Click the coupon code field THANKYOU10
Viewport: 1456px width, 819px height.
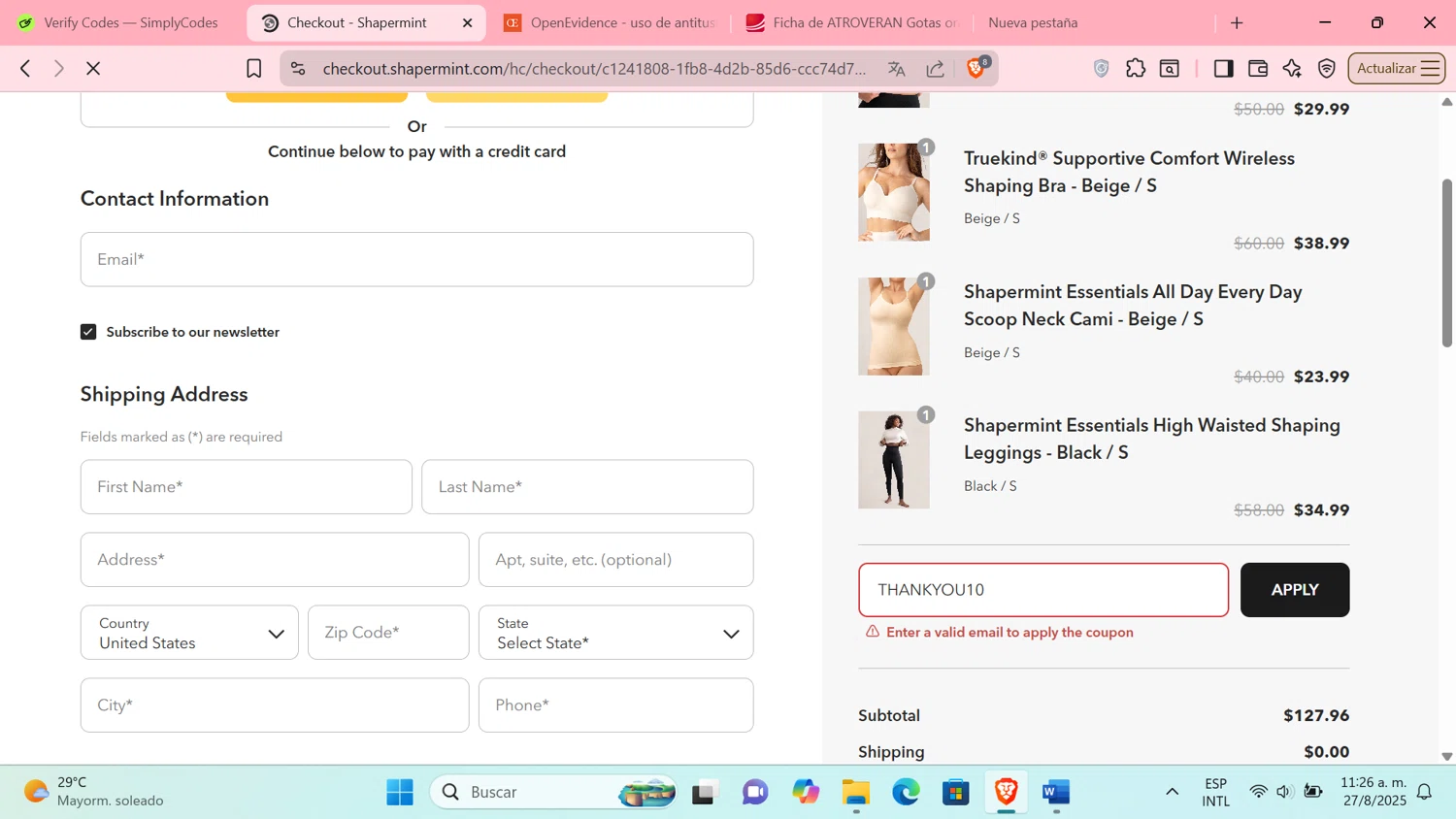[1043, 590]
